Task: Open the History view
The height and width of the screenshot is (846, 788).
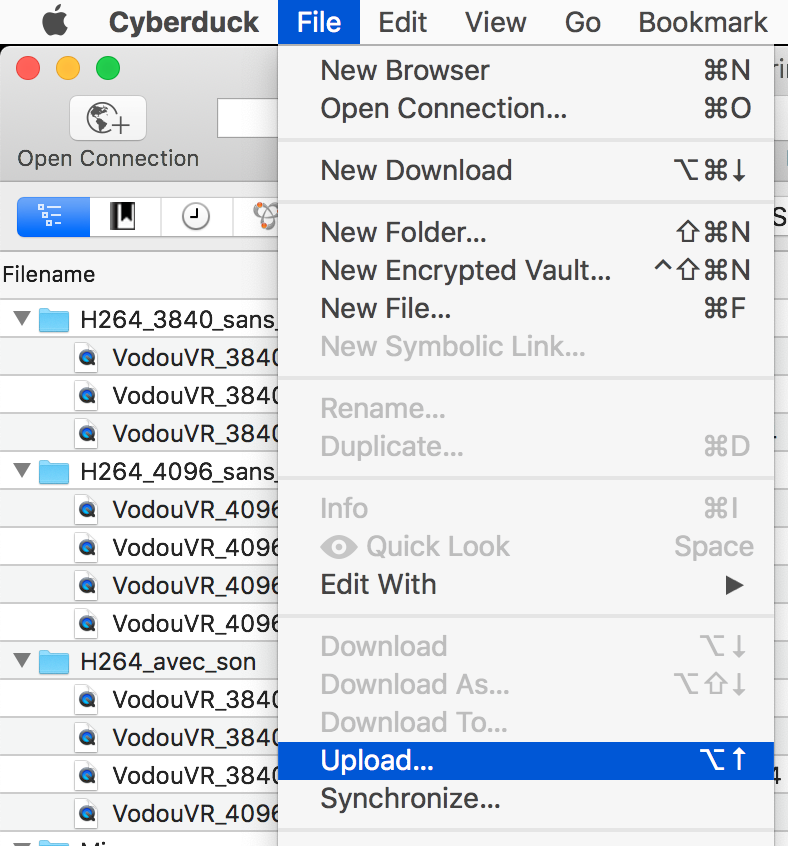Action: coord(196,215)
